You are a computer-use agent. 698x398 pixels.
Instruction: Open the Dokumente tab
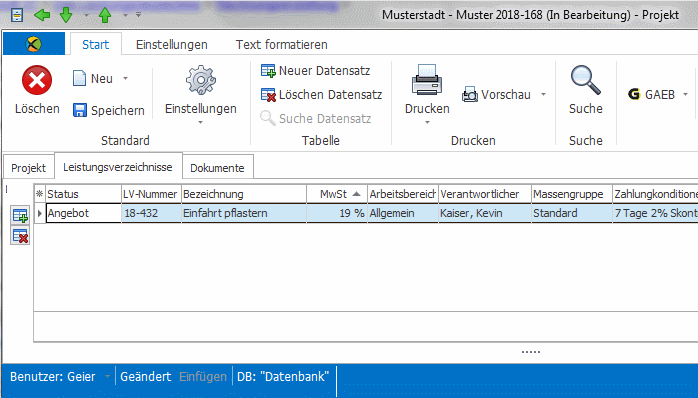point(218,168)
